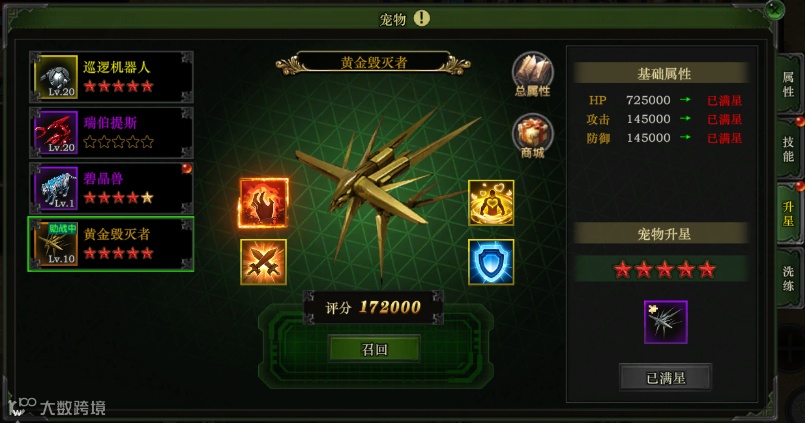Open the 升星 side tab

tap(789, 214)
